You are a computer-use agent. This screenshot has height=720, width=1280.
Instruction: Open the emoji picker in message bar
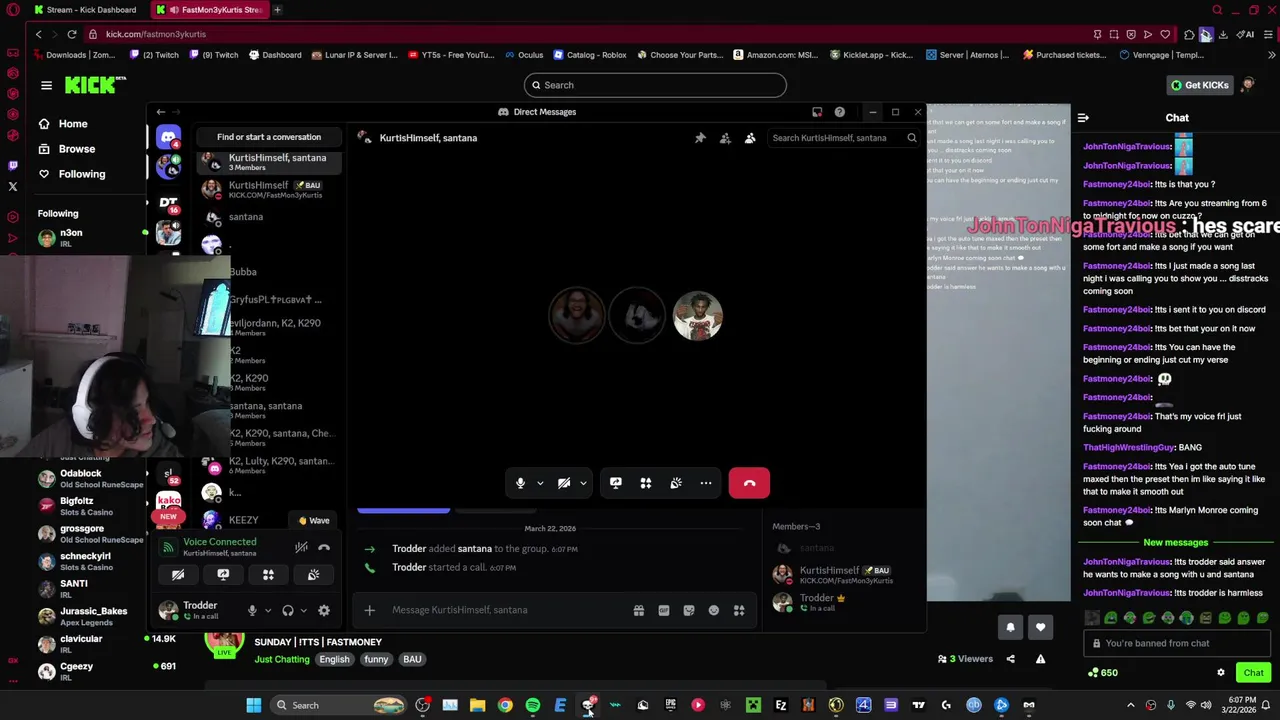pos(714,610)
